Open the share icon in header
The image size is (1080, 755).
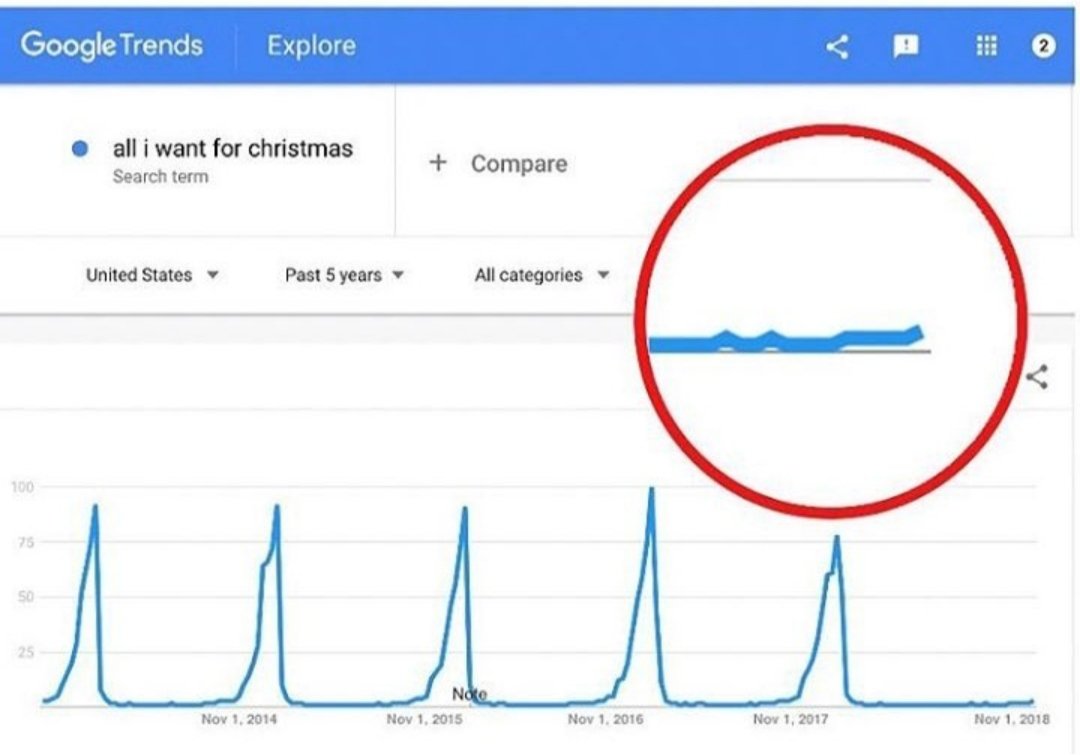click(837, 47)
